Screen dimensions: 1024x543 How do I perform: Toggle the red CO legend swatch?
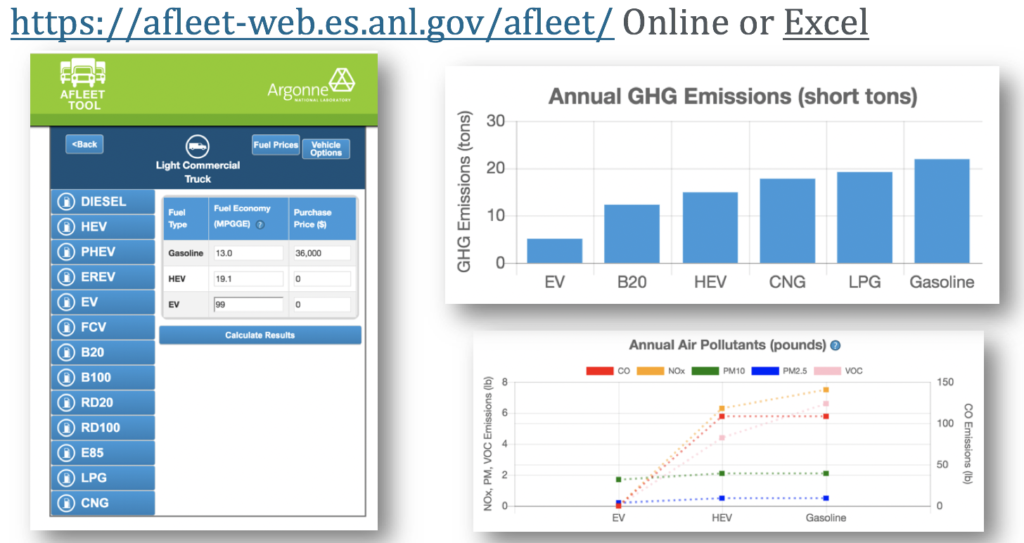tap(600, 370)
